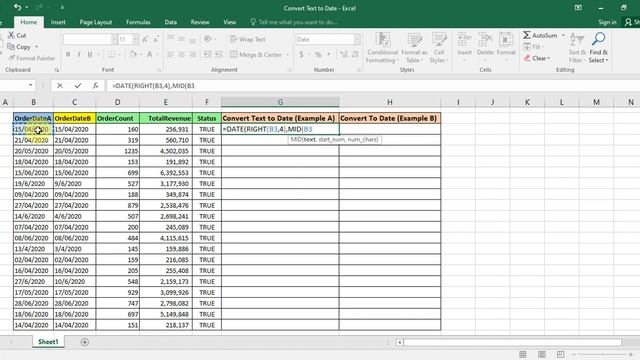640x360 pixels.
Task: Open the Data tab
Action: coord(171,22)
